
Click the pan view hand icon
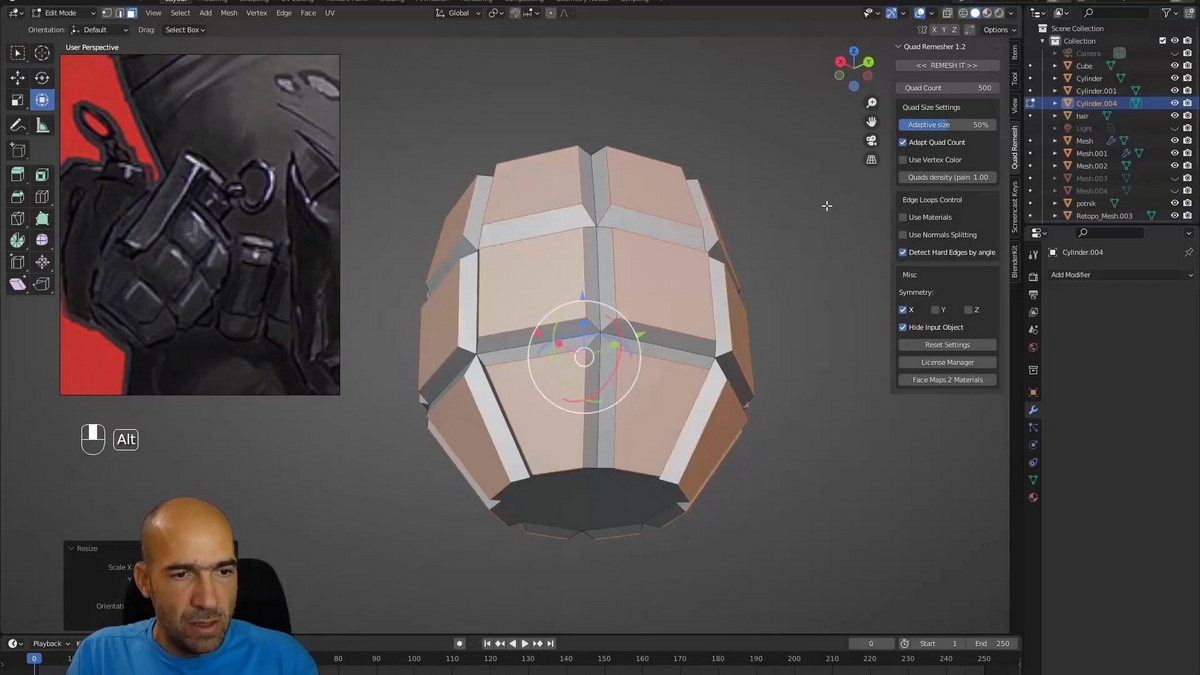click(872, 122)
